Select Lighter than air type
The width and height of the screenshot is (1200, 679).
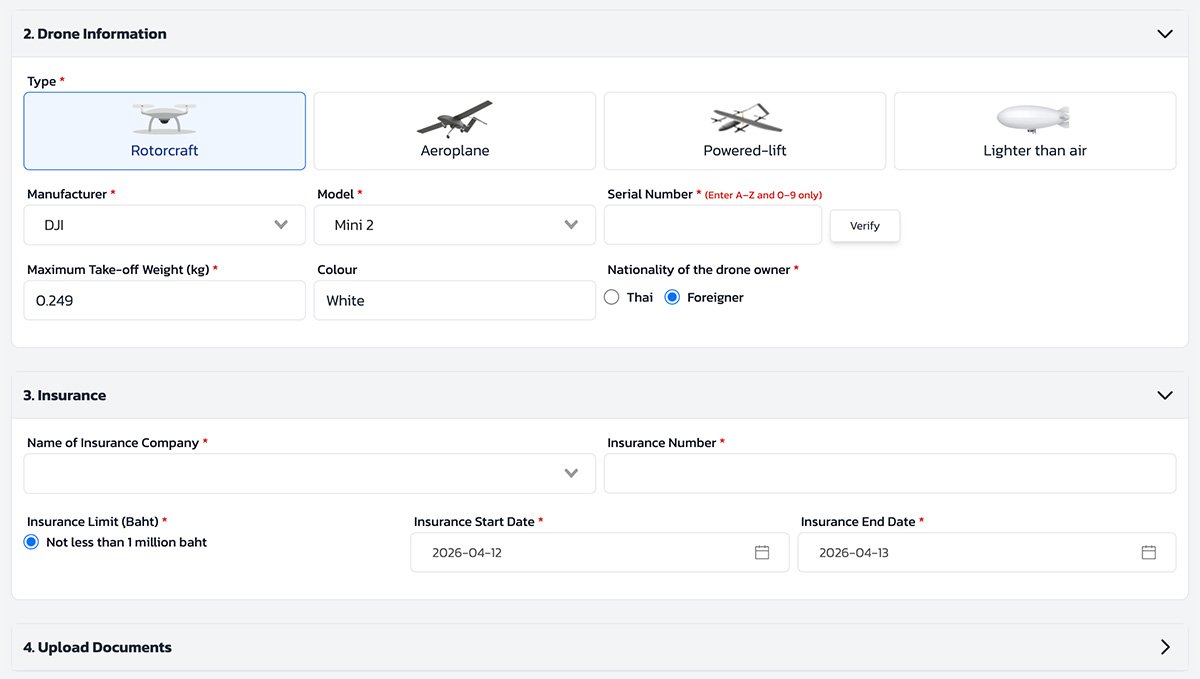coord(1034,131)
